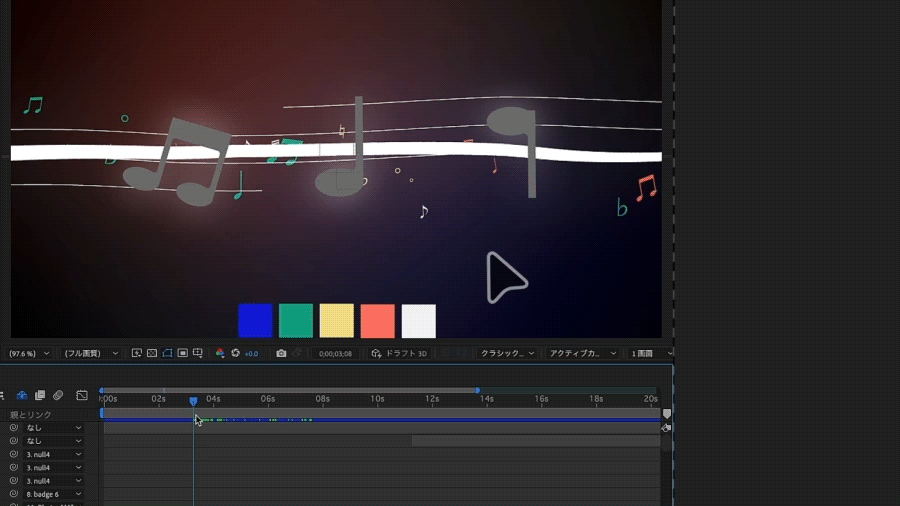Open the show channel color icon
The height and width of the screenshot is (506, 900).
pyautogui.click(x=220, y=353)
